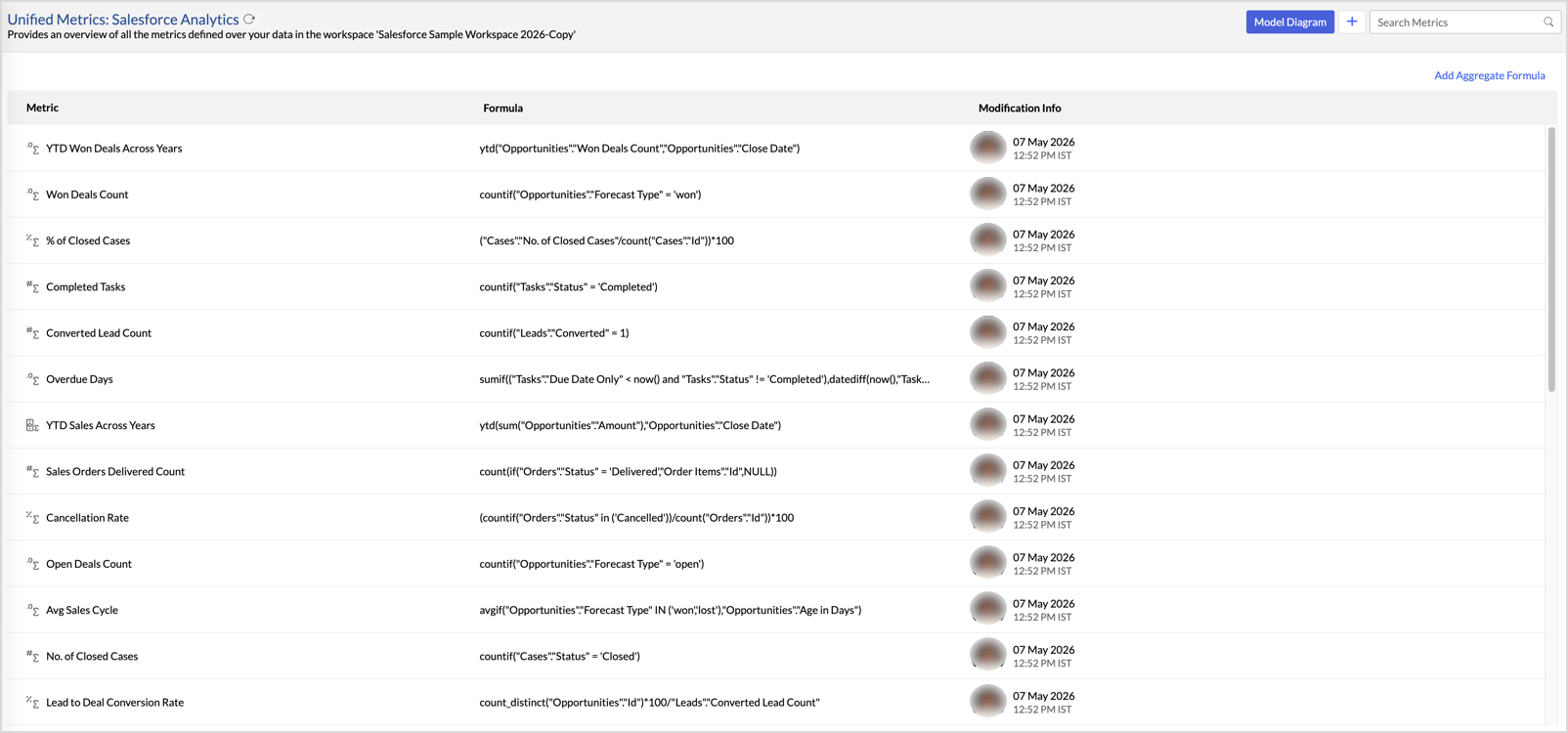Click the user avatar in YTD Sales Across Years row
Screen dimensions: 1568x733
[988, 424]
